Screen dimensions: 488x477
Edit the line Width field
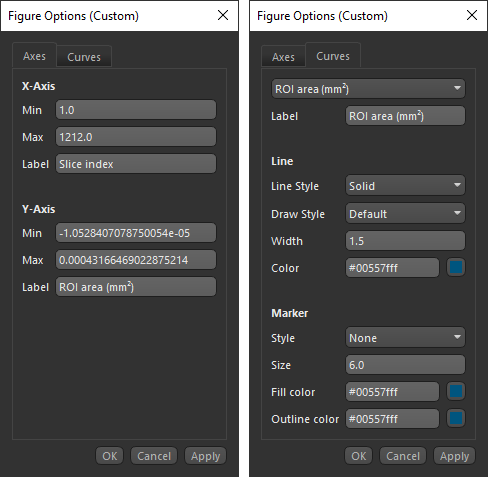[405, 241]
